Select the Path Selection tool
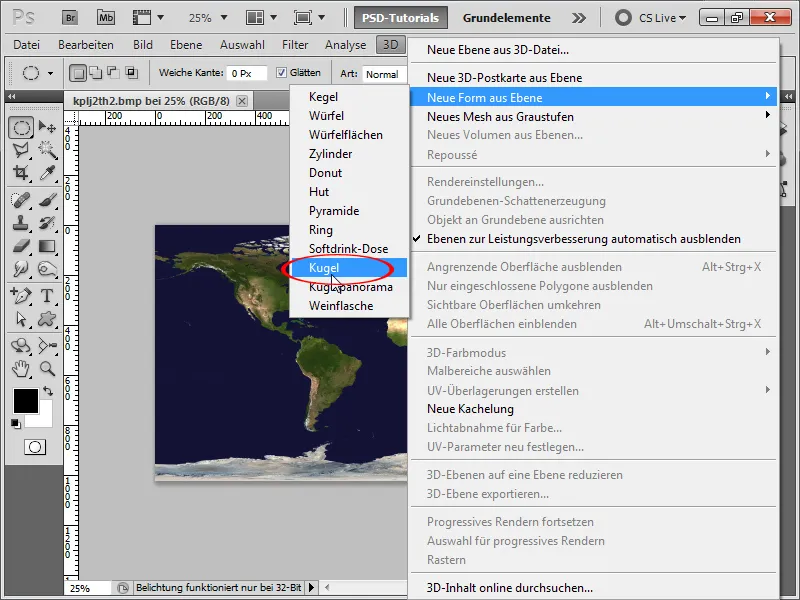Viewport: 800px width, 600px height. 21,319
